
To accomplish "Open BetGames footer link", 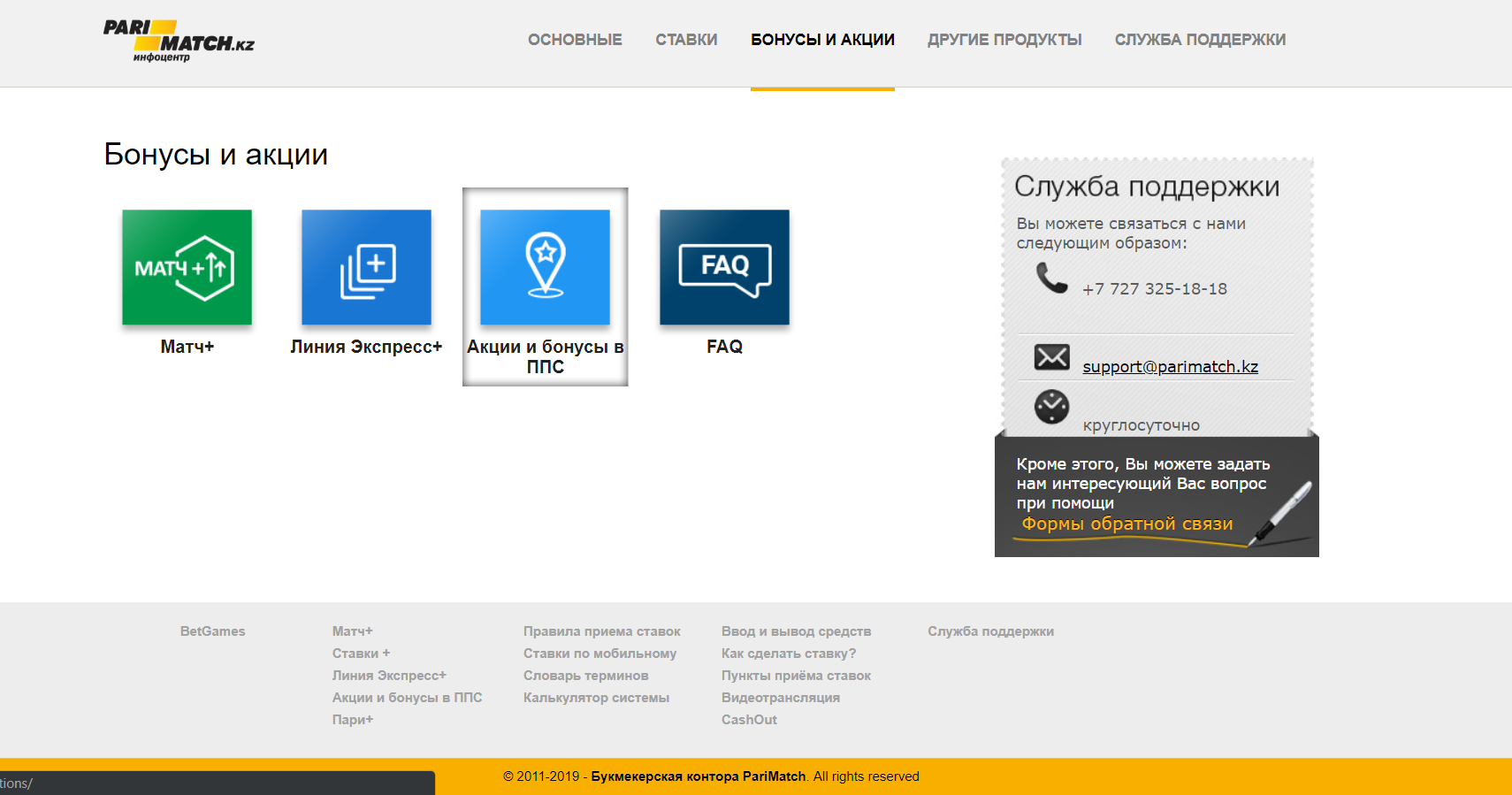I will tap(212, 631).
